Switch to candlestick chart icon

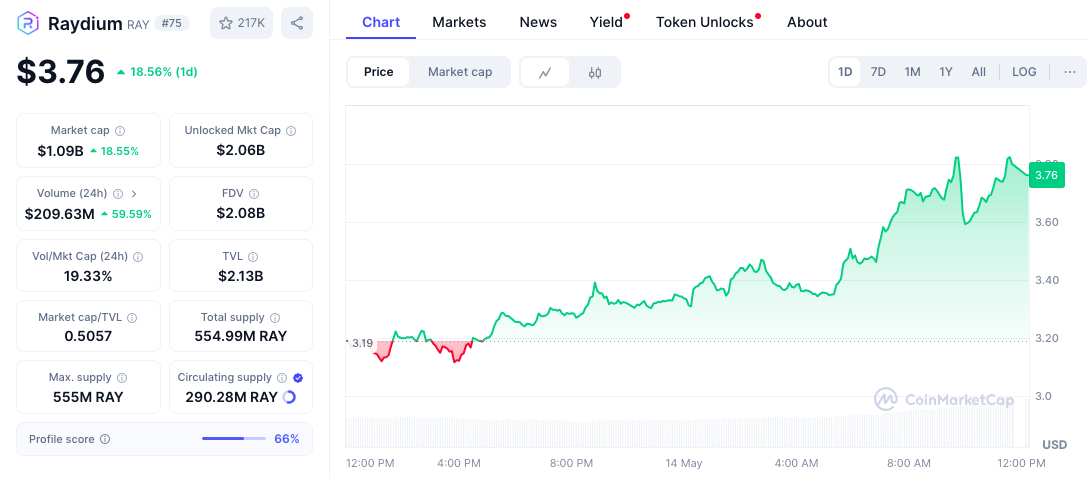point(595,72)
